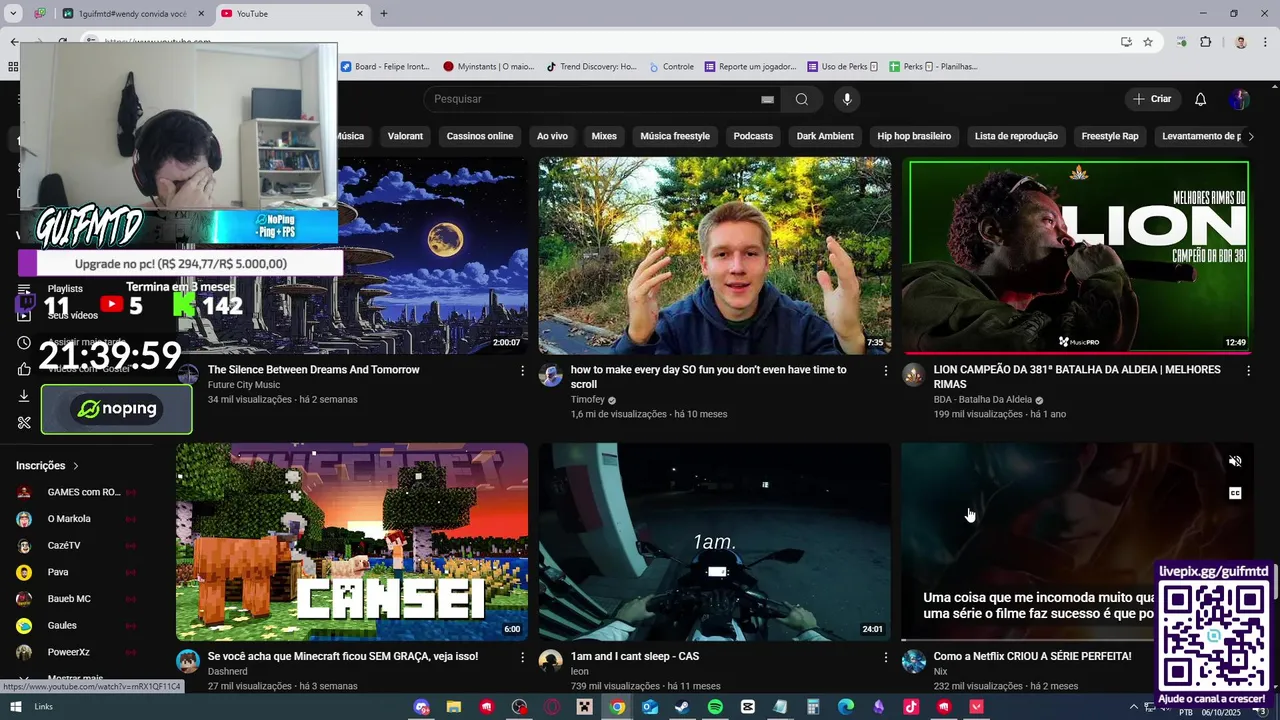
Task: Open YouTube notifications bell
Action: click(1200, 99)
